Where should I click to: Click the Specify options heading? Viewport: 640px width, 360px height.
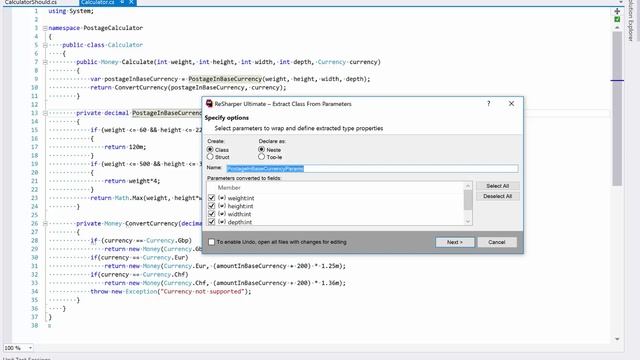pyautogui.click(x=227, y=118)
